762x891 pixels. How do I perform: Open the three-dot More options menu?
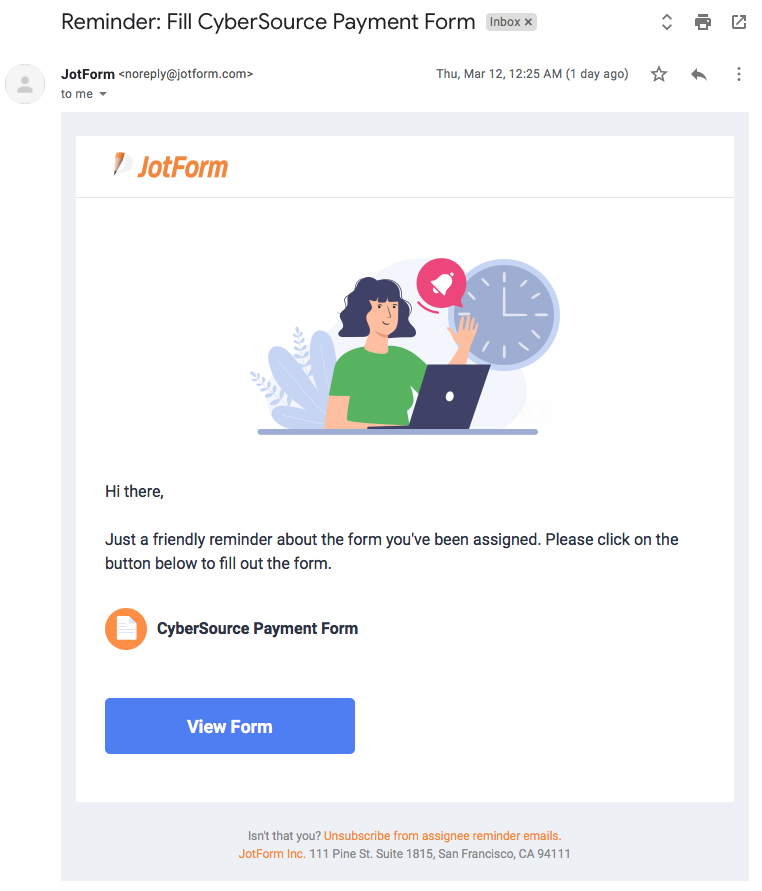(x=739, y=74)
